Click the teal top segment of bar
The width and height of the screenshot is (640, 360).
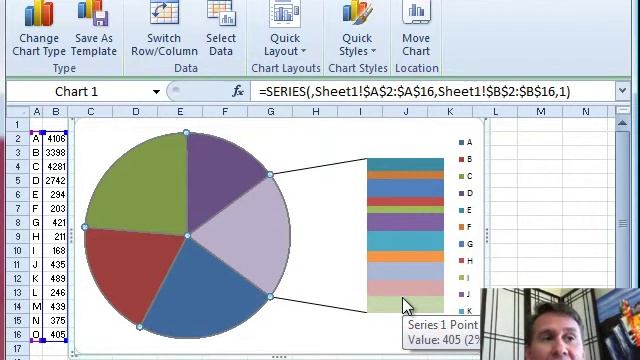[405, 164]
